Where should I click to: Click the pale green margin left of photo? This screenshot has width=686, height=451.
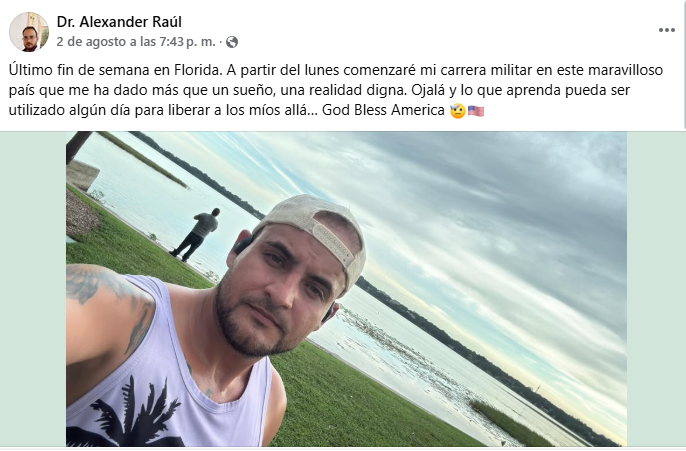coord(33,289)
